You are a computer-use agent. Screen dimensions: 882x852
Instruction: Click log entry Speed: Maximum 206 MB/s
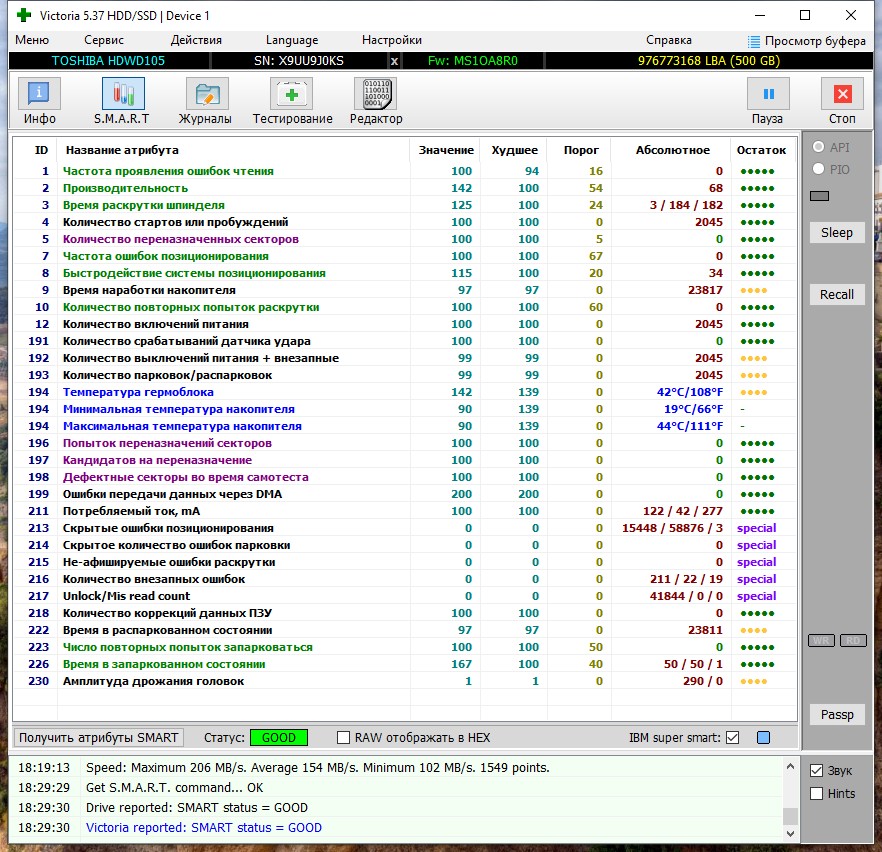[x=318, y=768]
